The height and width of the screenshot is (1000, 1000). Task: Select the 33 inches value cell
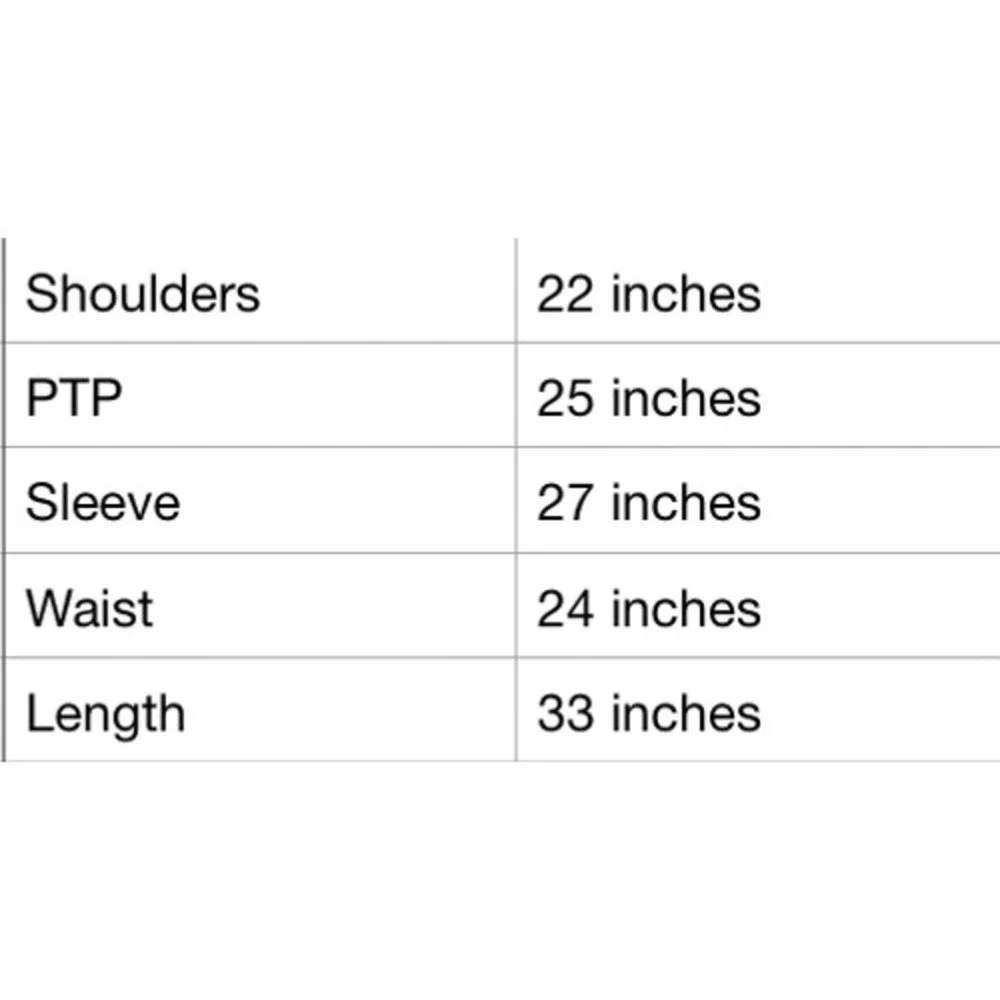[x=758, y=709]
